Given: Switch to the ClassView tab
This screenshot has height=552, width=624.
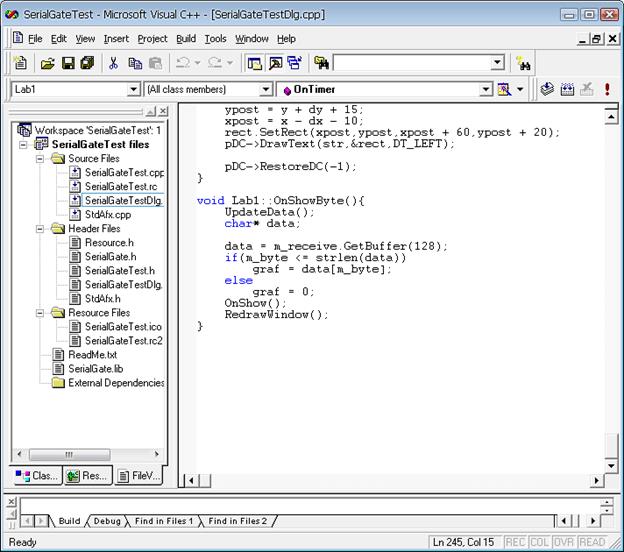Looking at the screenshot, I should point(37,476).
